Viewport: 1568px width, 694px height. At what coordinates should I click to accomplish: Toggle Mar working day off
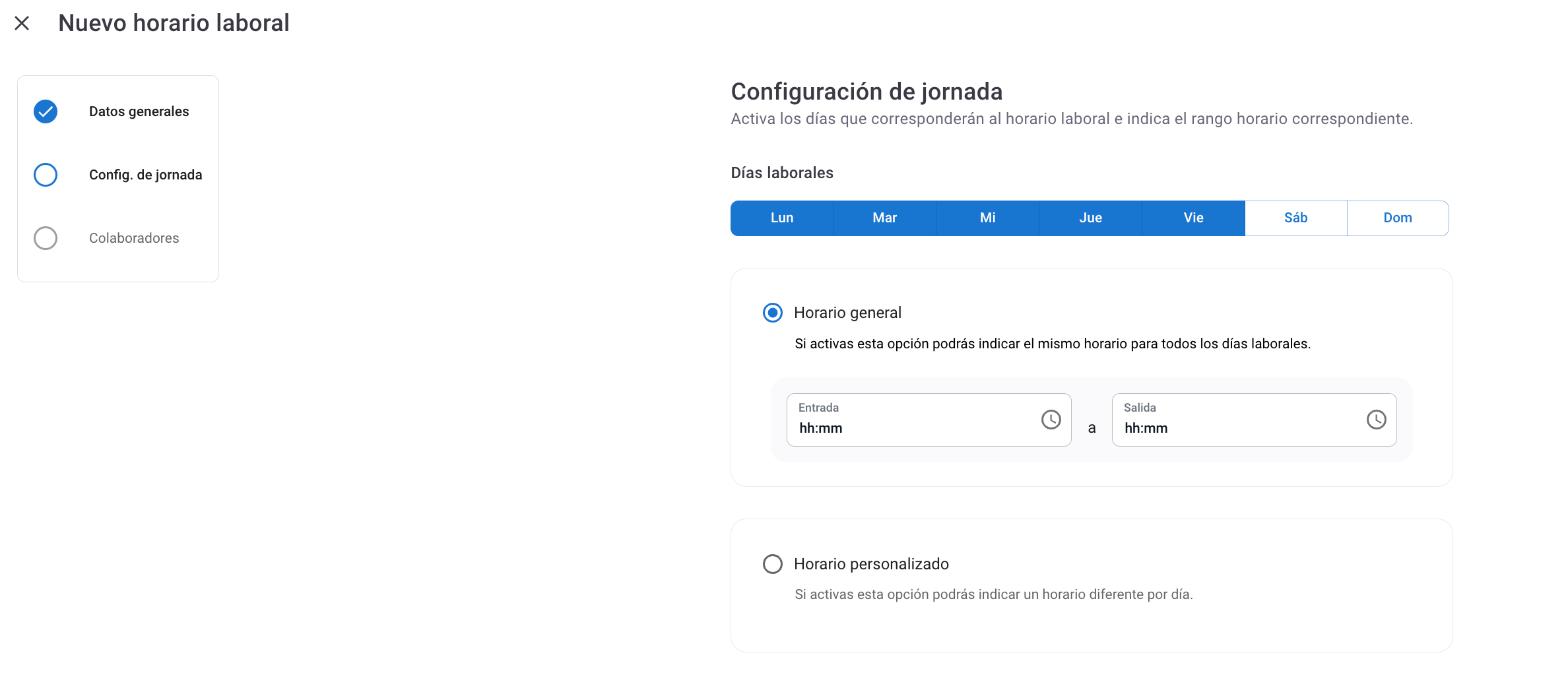pyautogui.click(x=884, y=218)
